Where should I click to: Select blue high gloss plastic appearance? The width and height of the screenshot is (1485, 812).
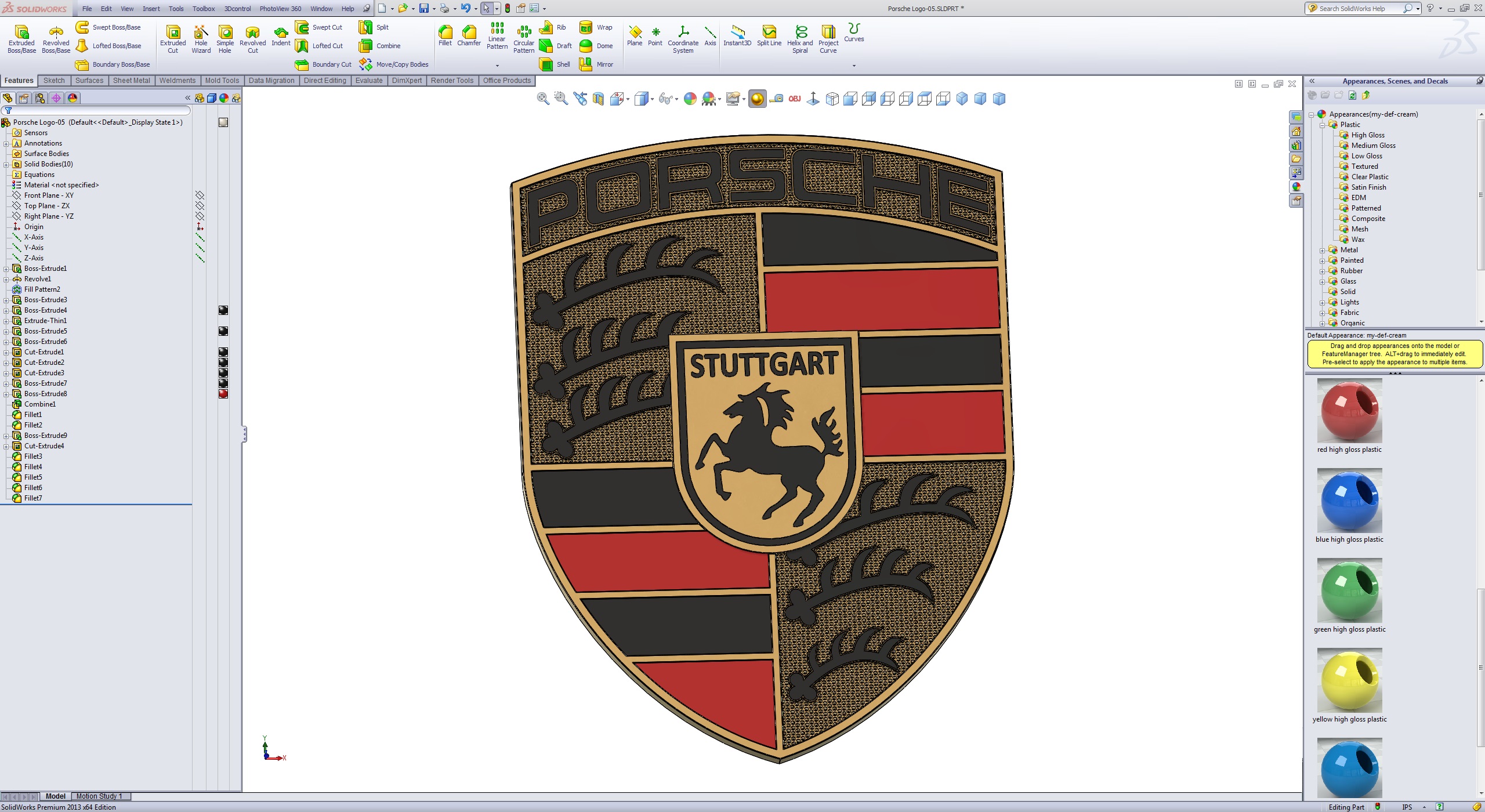[x=1349, y=506]
